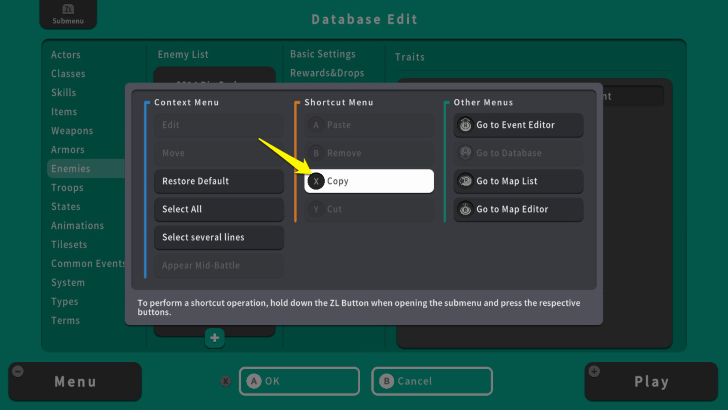The width and height of the screenshot is (728, 410).
Task: Open the Actors database category
Action: pos(66,54)
